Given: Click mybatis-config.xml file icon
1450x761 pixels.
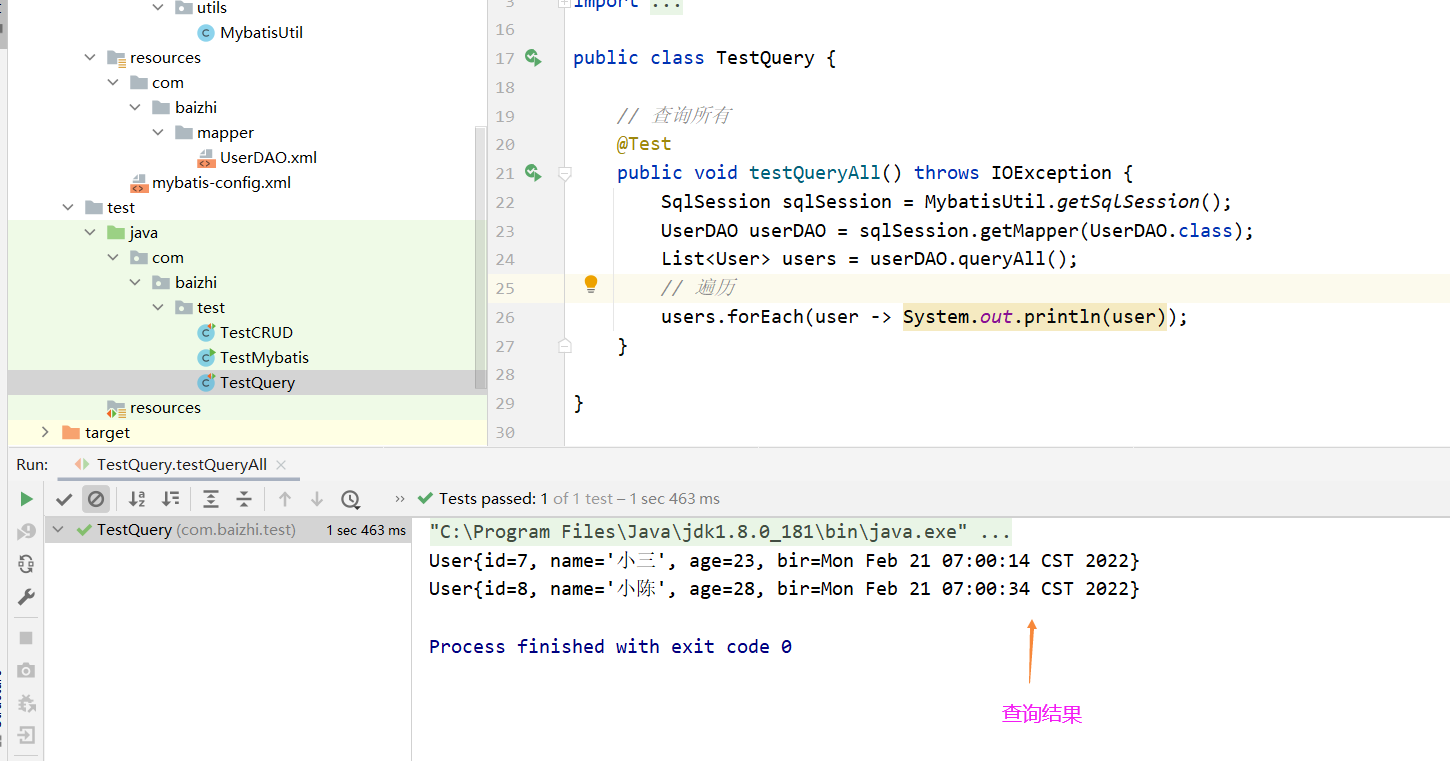Looking at the screenshot, I should [139, 183].
